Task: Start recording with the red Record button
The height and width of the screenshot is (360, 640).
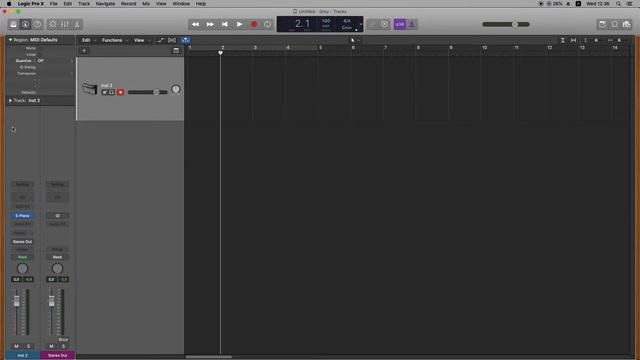Action: (254, 24)
